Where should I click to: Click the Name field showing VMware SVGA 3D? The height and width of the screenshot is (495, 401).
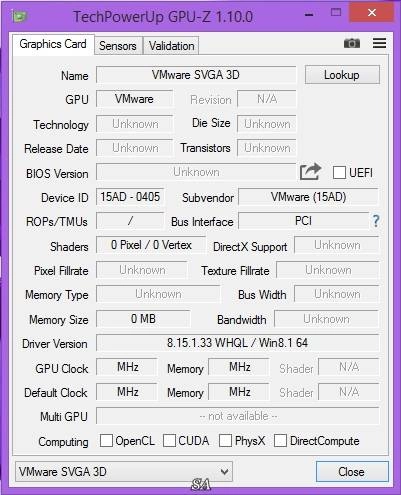coord(196,75)
